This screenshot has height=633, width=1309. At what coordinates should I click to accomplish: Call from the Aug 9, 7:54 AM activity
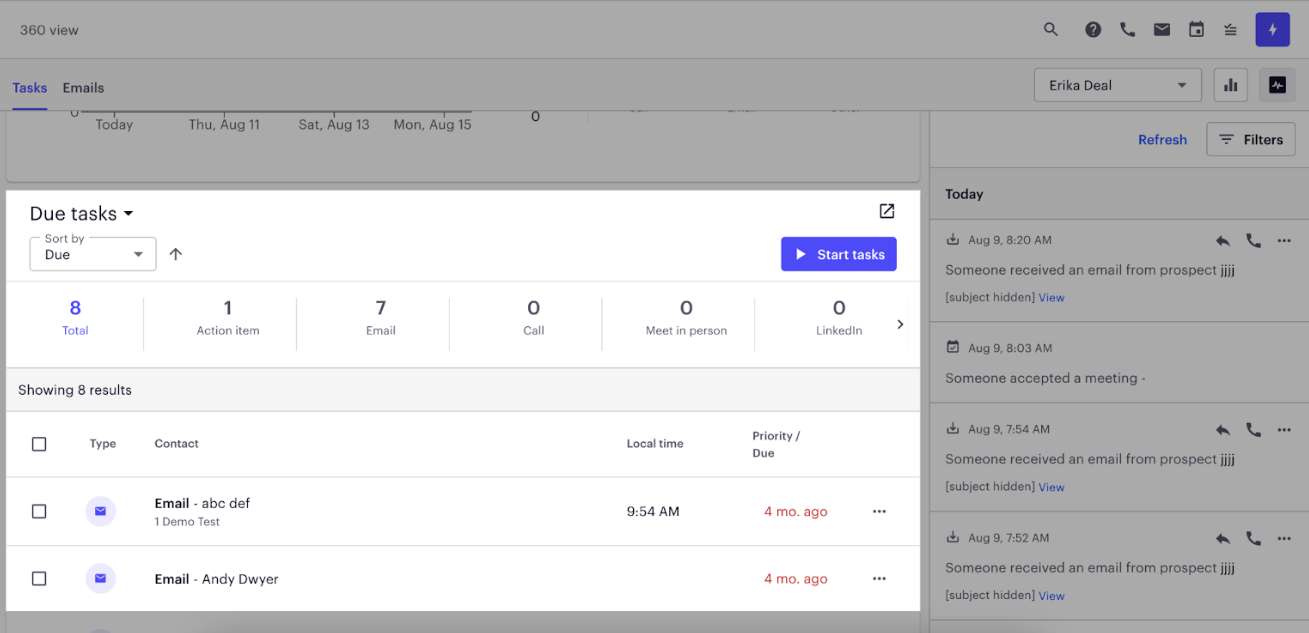pyautogui.click(x=1254, y=430)
